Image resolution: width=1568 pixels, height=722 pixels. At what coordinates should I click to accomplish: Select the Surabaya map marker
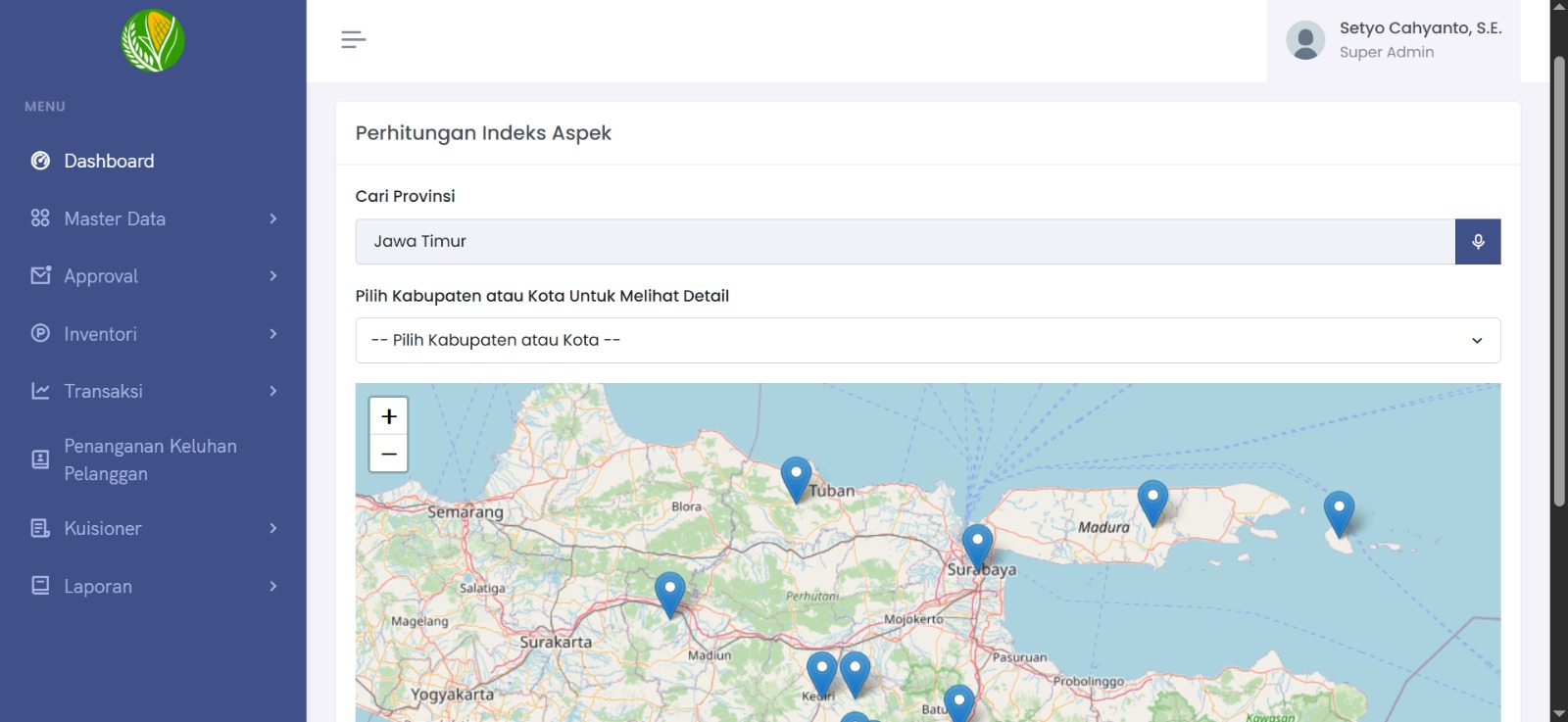click(977, 545)
